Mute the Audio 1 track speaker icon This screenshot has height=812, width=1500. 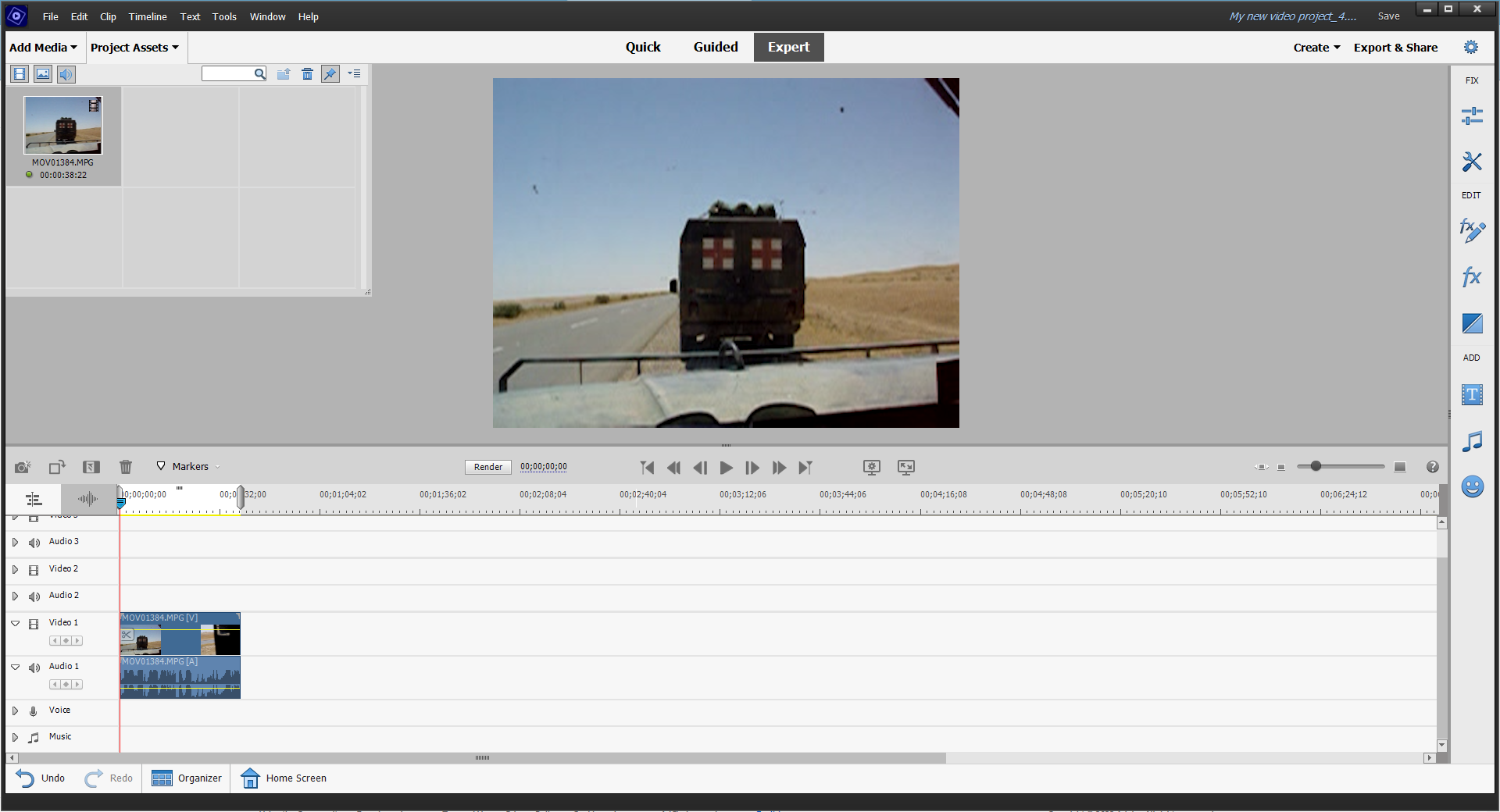pyautogui.click(x=34, y=668)
